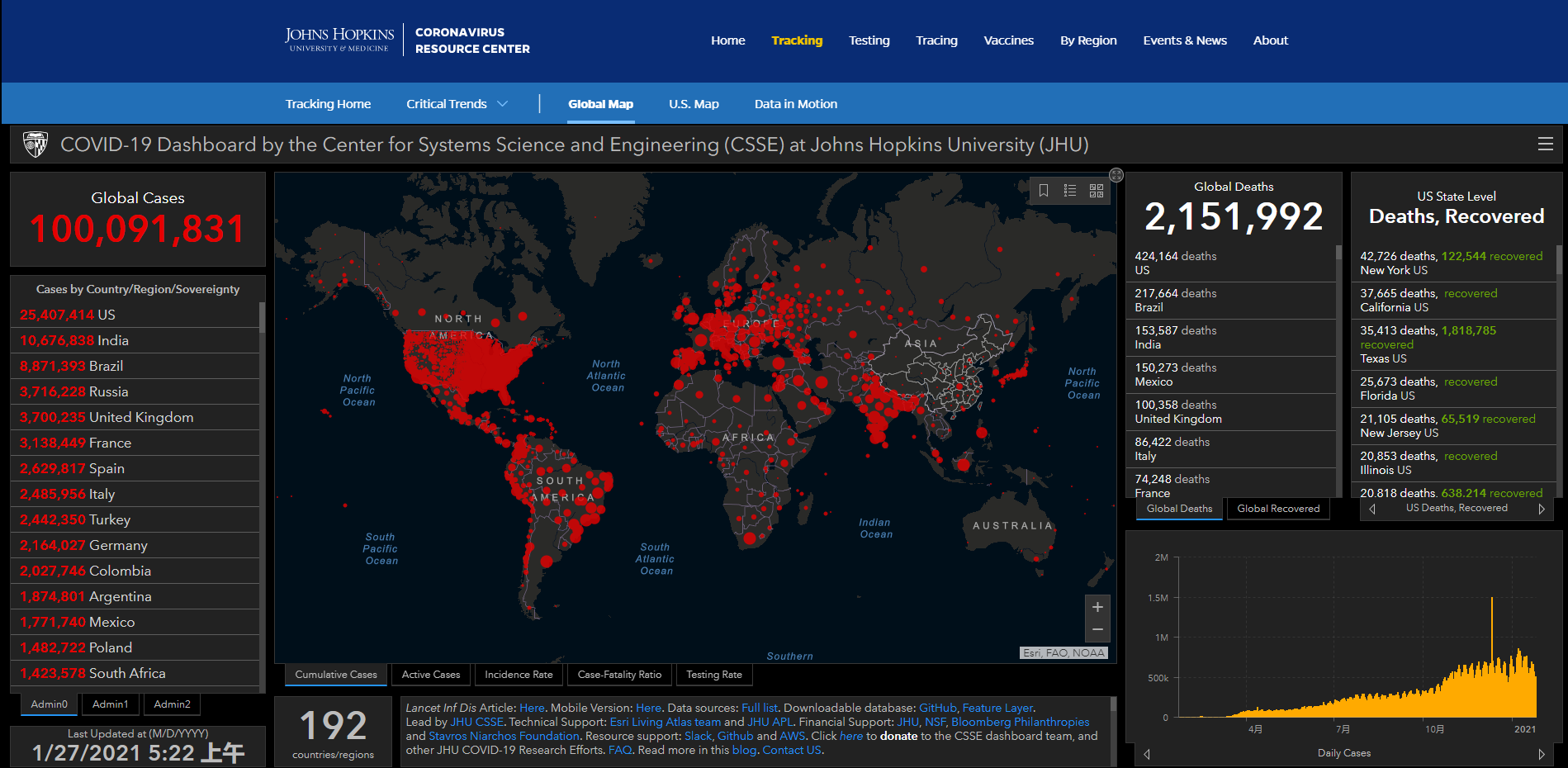Screen dimensions: 1568x768
Task: Open the map bookmarks tool
Action: [1044, 191]
